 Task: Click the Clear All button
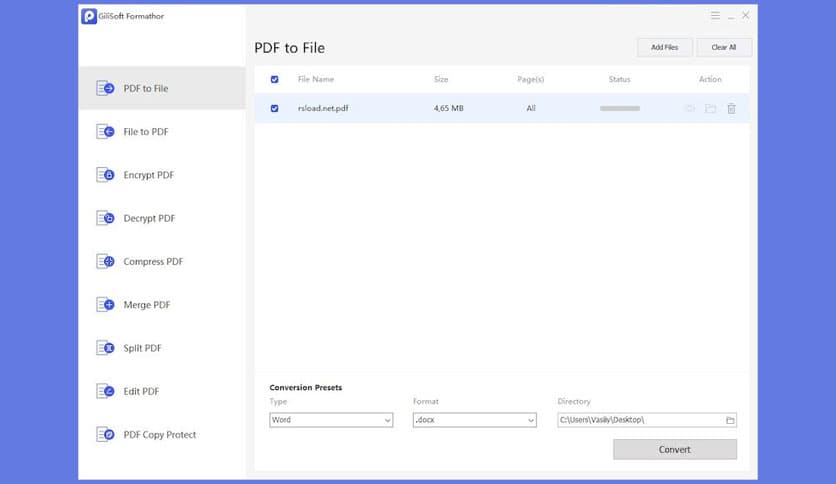coord(724,47)
